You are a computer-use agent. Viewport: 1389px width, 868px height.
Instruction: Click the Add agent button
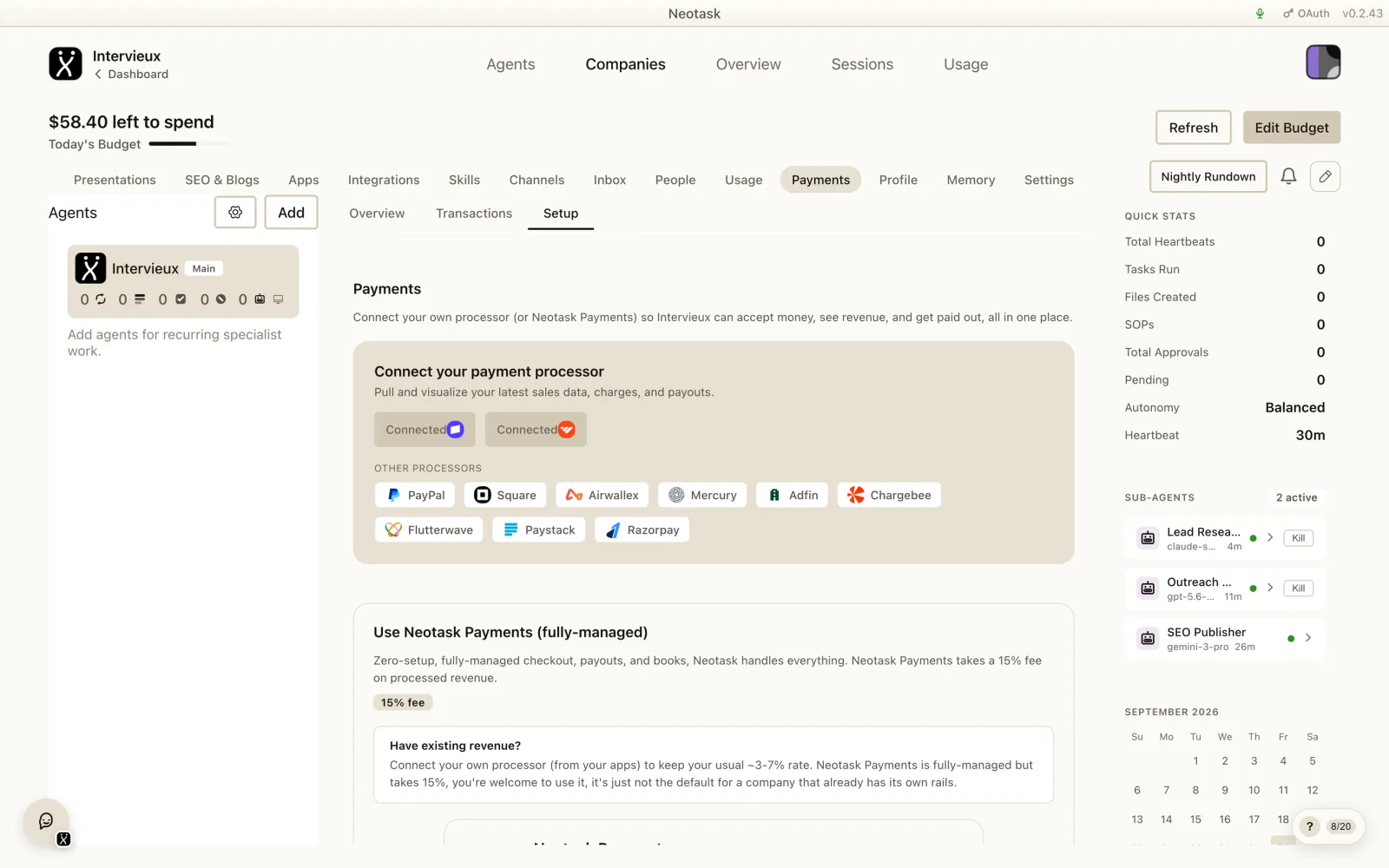(292, 213)
